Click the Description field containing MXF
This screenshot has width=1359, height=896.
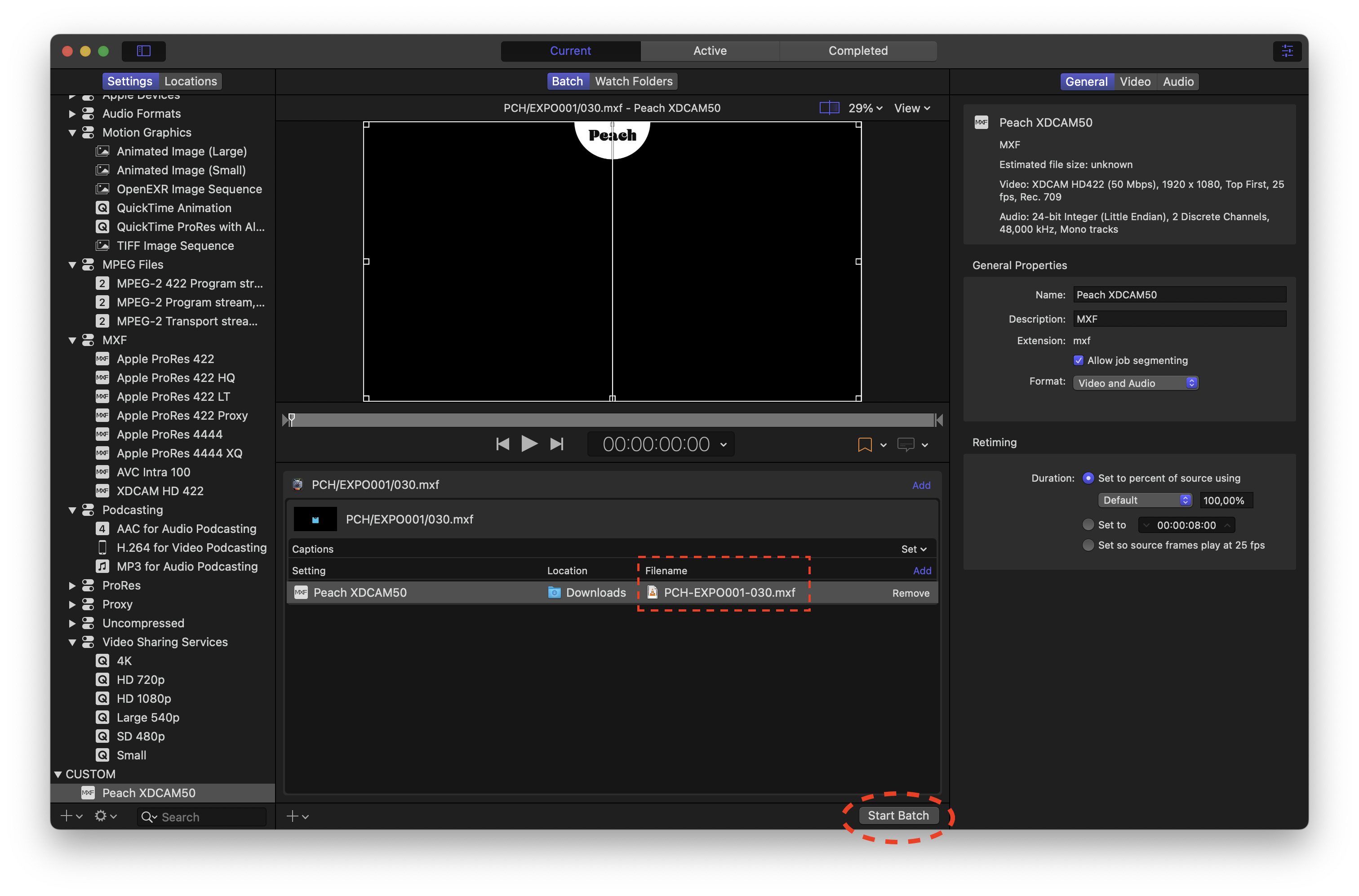(1179, 319)
